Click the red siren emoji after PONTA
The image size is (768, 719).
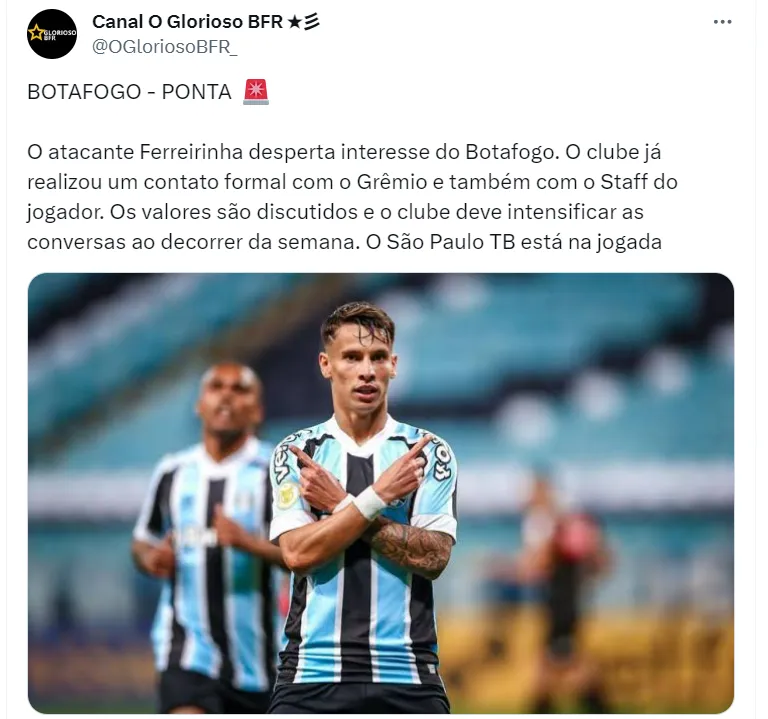256,92
